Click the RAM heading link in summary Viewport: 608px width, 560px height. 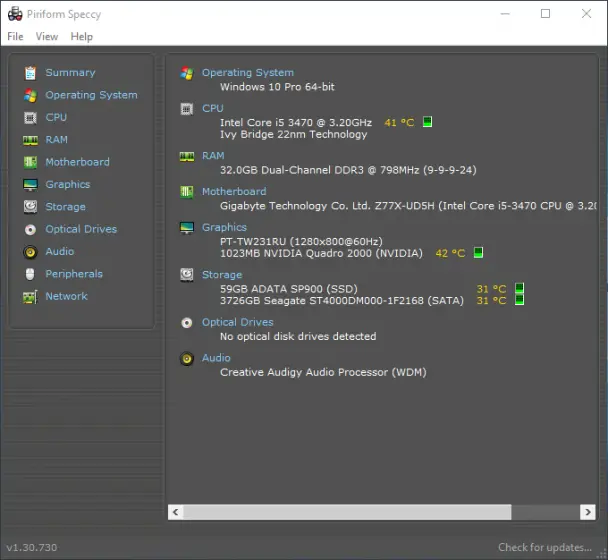tap(213, 156)
